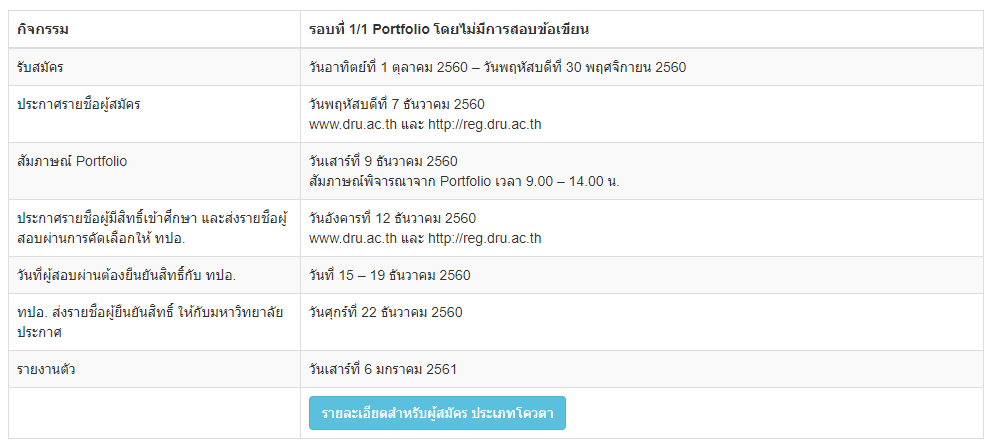Click the กิจกรรม column header
The image size is (989, 445).
[x=43, y=30]
